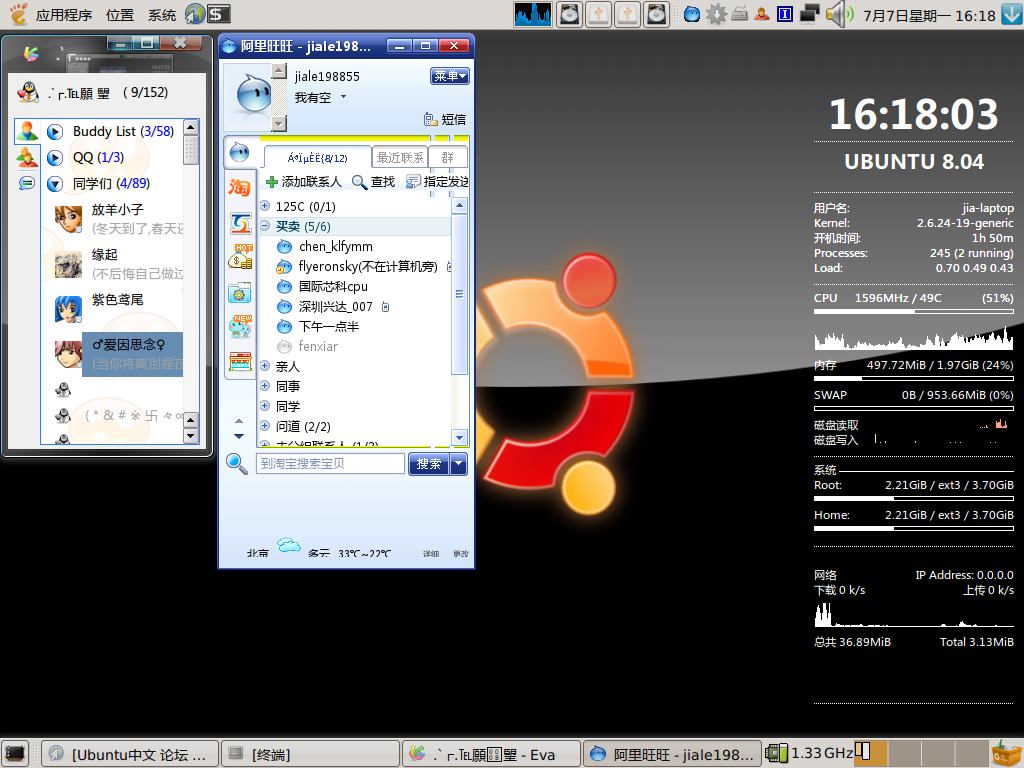
Task: Open the 菜单 dropdown menu
Action: [449, 76]
